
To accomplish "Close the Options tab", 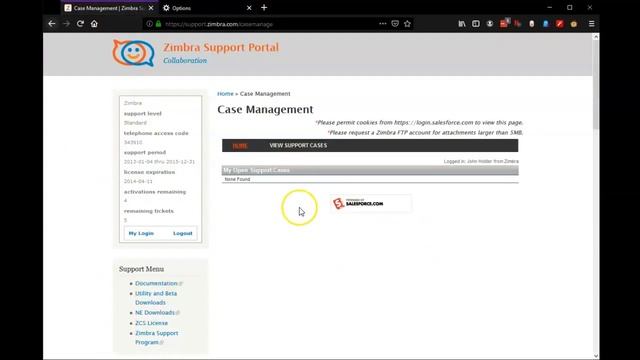I will (x=249, y=8).
